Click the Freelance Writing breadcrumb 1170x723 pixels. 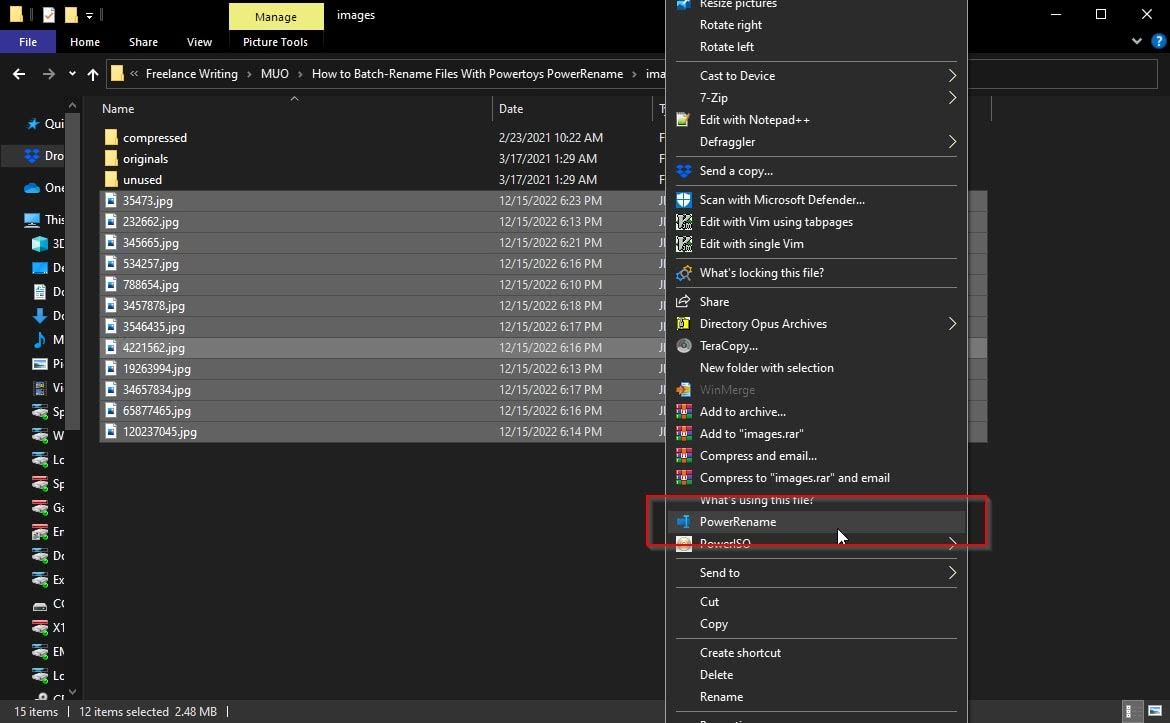coord(192,74)
